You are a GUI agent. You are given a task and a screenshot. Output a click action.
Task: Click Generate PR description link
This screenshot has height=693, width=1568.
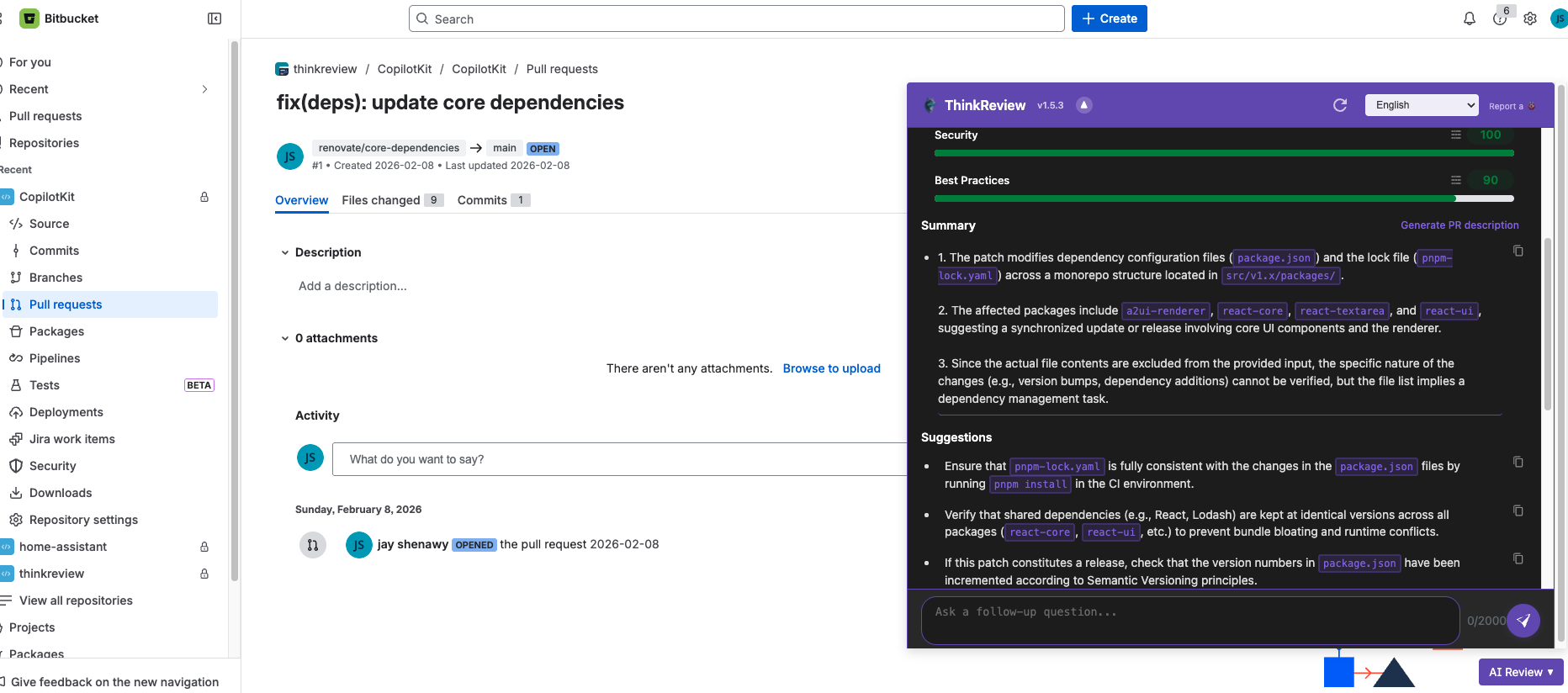(1459, 225)
